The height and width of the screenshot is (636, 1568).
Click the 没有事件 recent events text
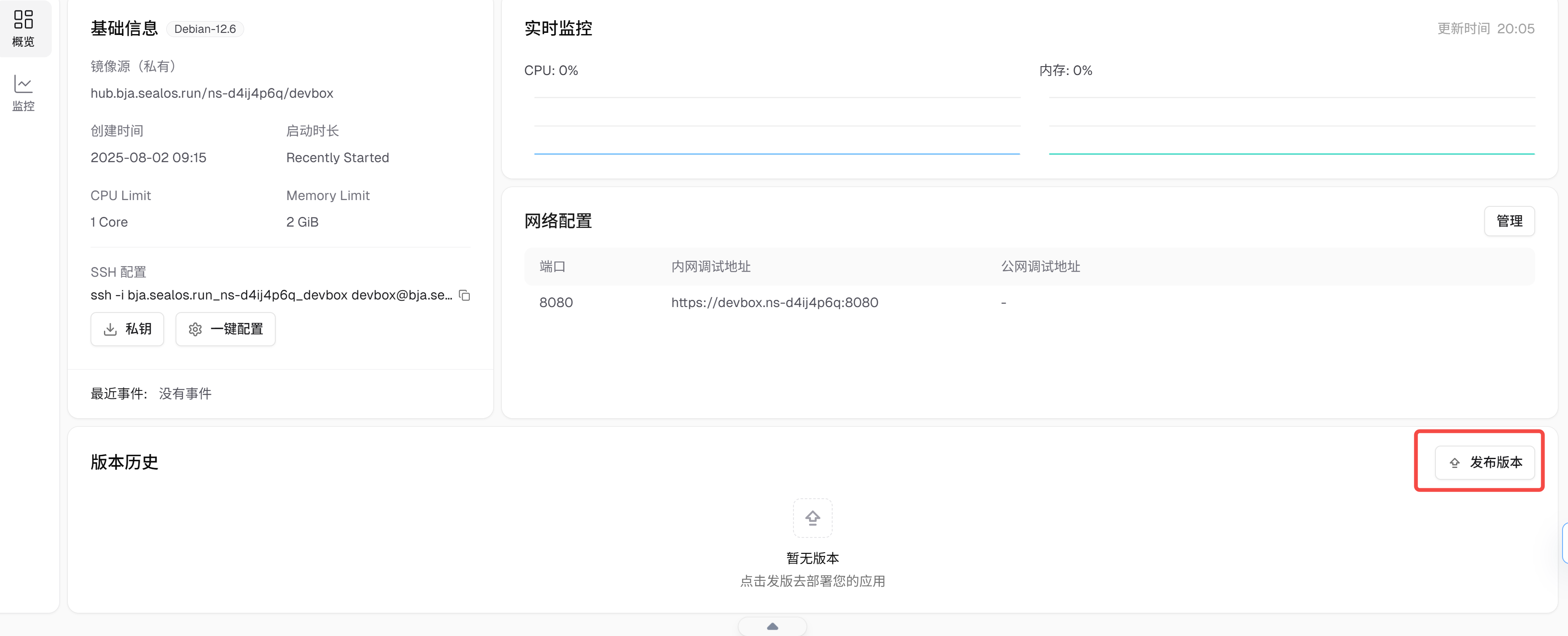[x=185, y=393]
